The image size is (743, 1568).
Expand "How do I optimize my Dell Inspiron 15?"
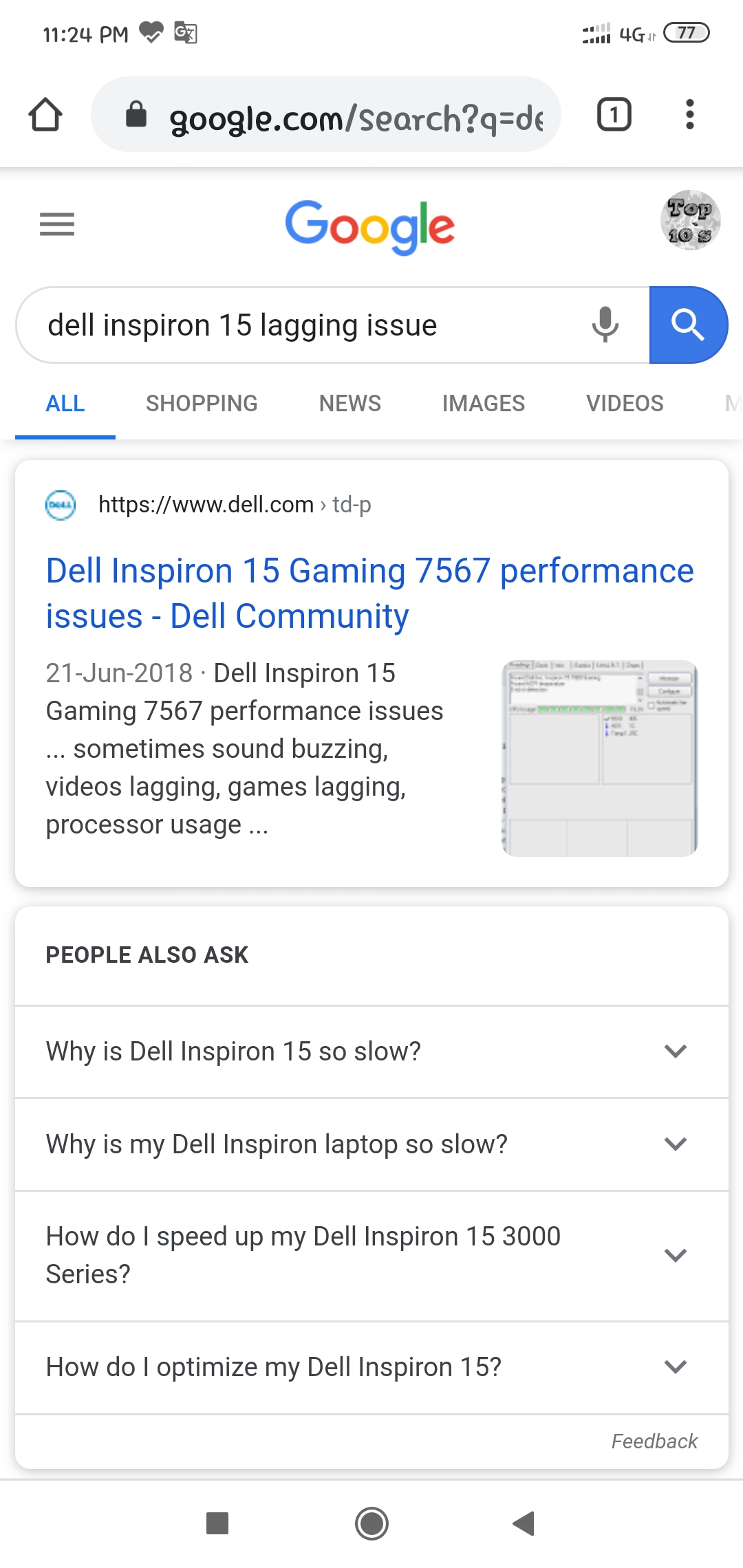(x=371, y=1367)
